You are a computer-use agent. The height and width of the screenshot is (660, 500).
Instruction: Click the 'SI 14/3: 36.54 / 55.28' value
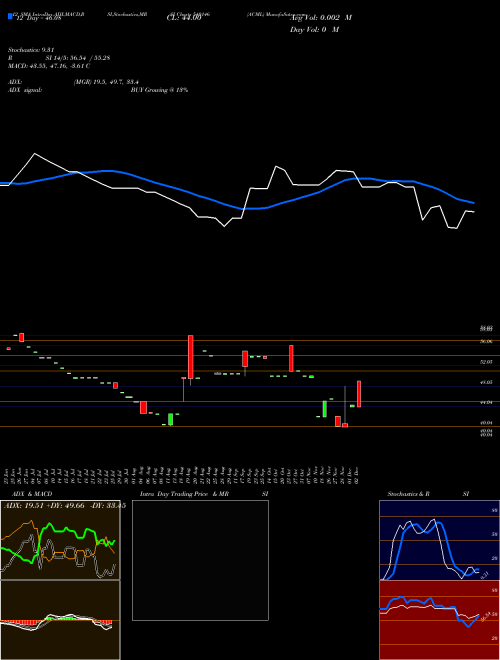(78, 58)
